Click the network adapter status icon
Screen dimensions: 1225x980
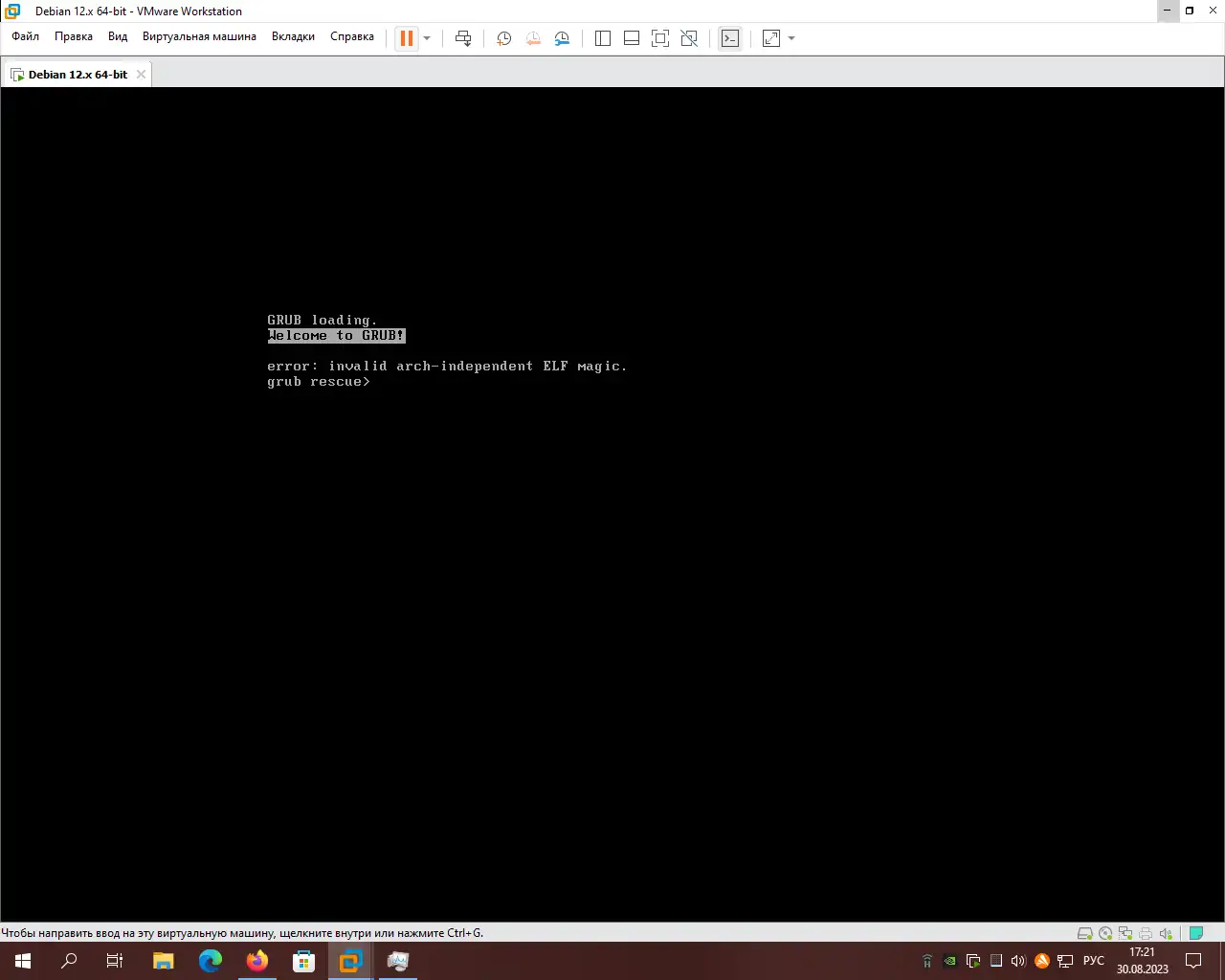click(1125, 933)
